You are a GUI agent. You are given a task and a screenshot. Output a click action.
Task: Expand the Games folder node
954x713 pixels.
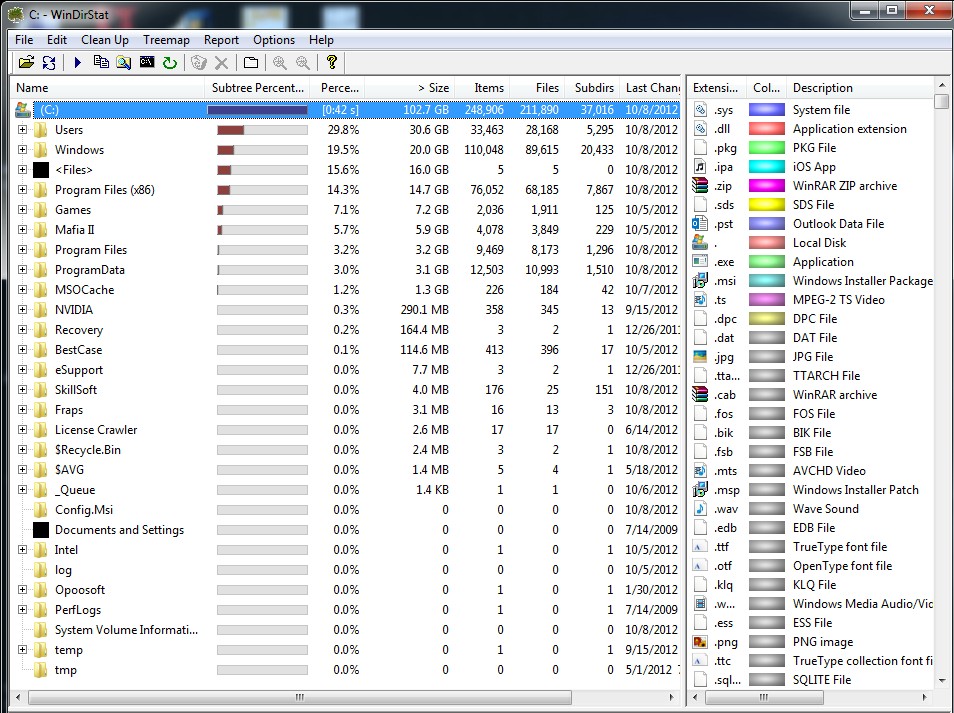point(23,209)
